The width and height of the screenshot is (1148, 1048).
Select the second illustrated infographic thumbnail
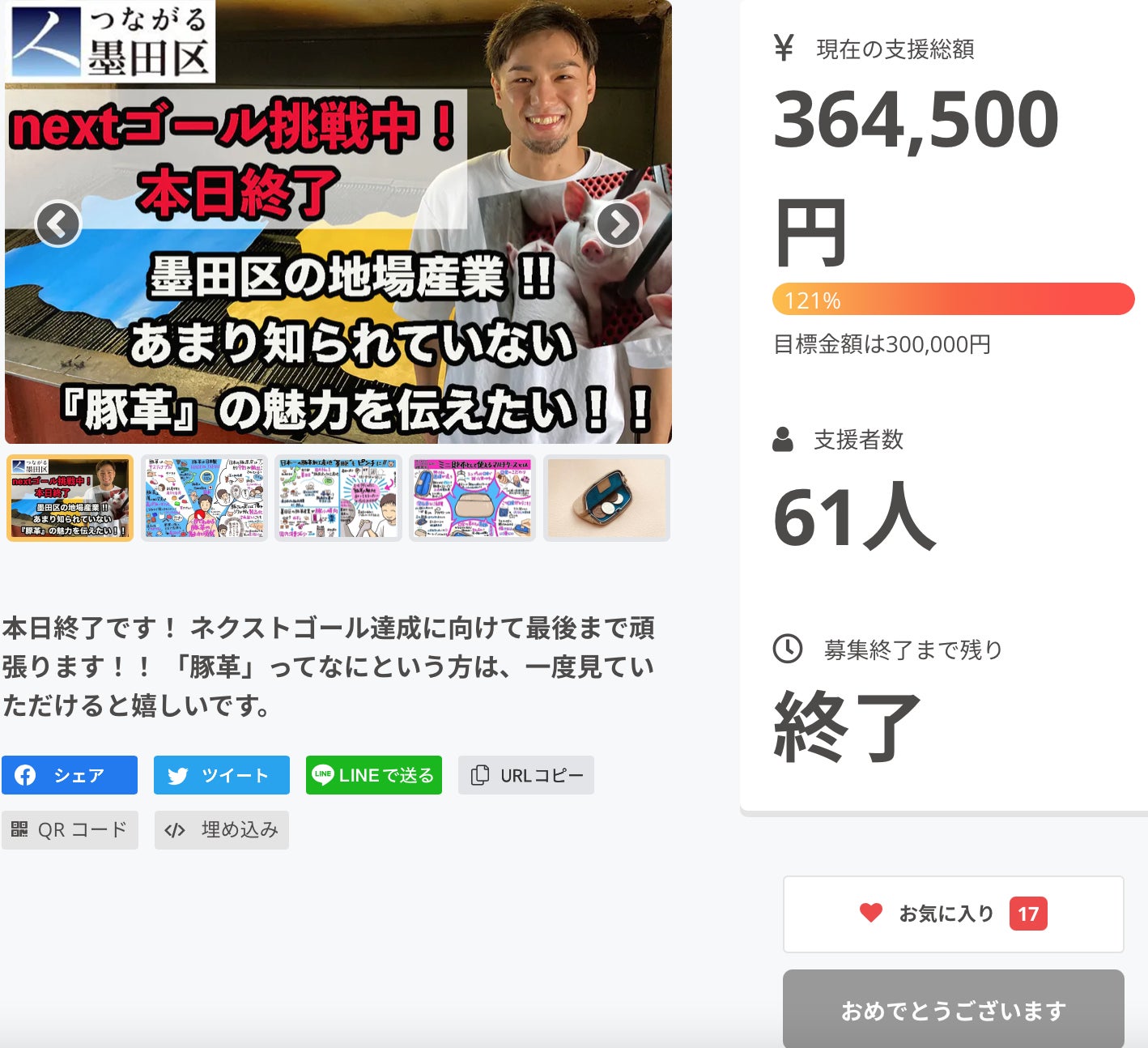[204, 498]
